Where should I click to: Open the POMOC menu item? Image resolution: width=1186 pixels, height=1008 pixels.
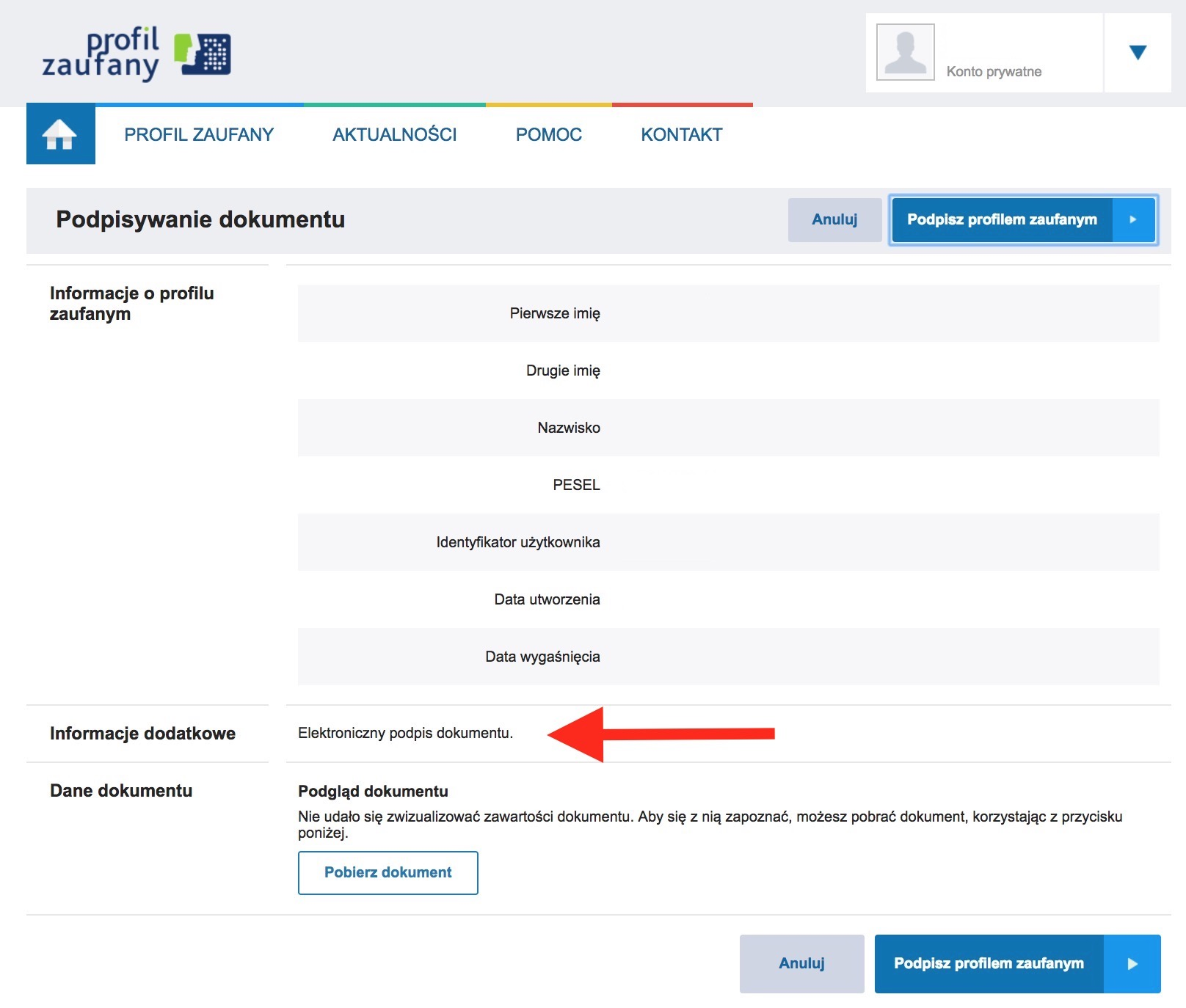coord(549,134)
